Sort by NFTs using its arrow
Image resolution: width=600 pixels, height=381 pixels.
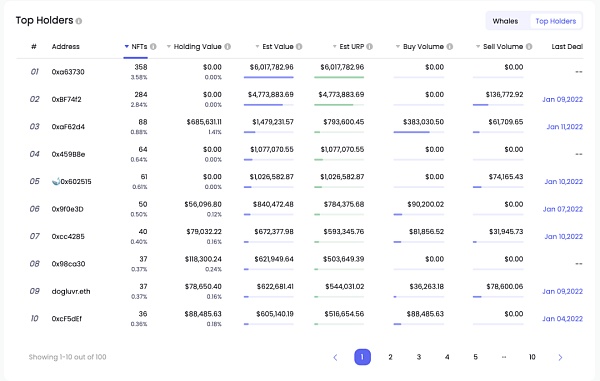[127, 47]
